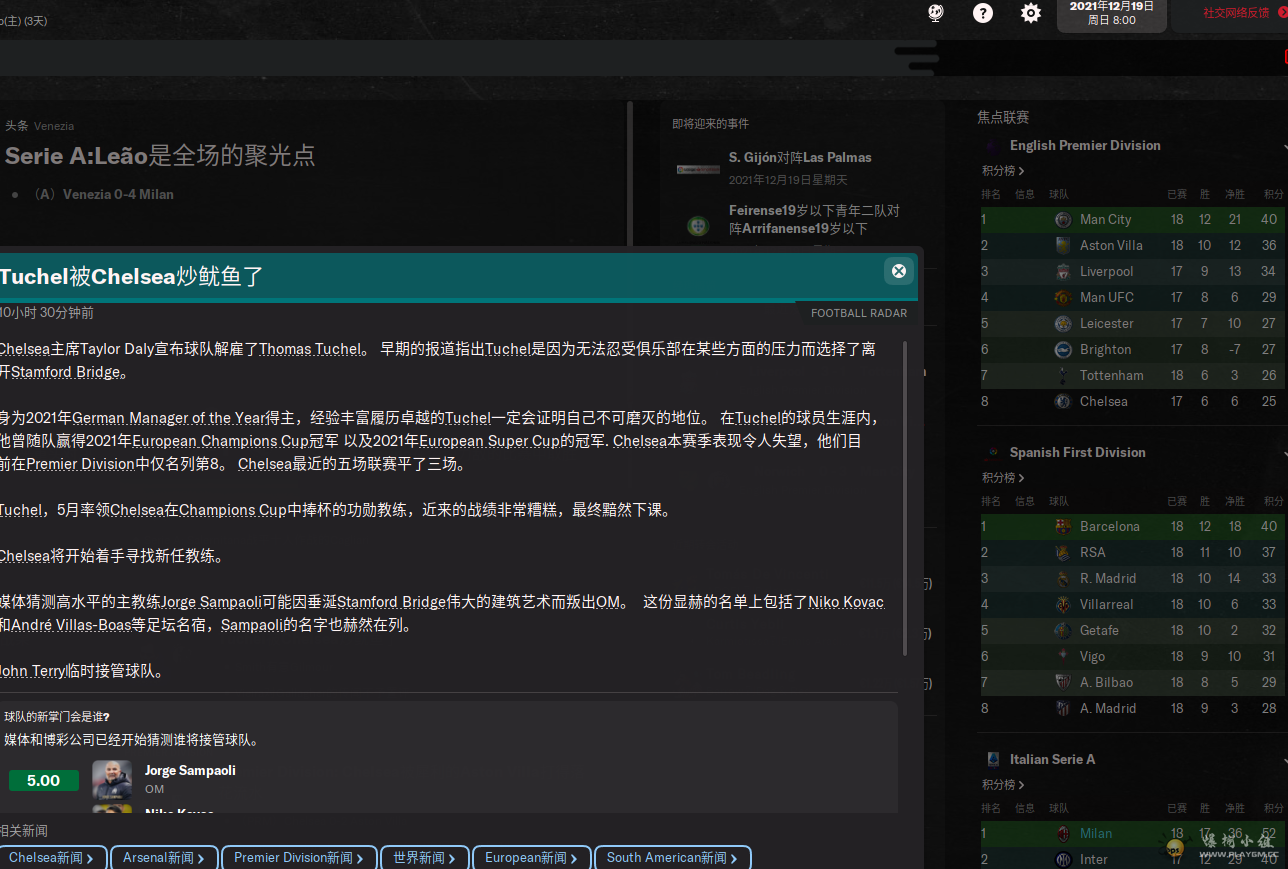Screen dimensions: 1288x869
Task: Click the A. Bilbao club badge
Action: coord(1063,682)
